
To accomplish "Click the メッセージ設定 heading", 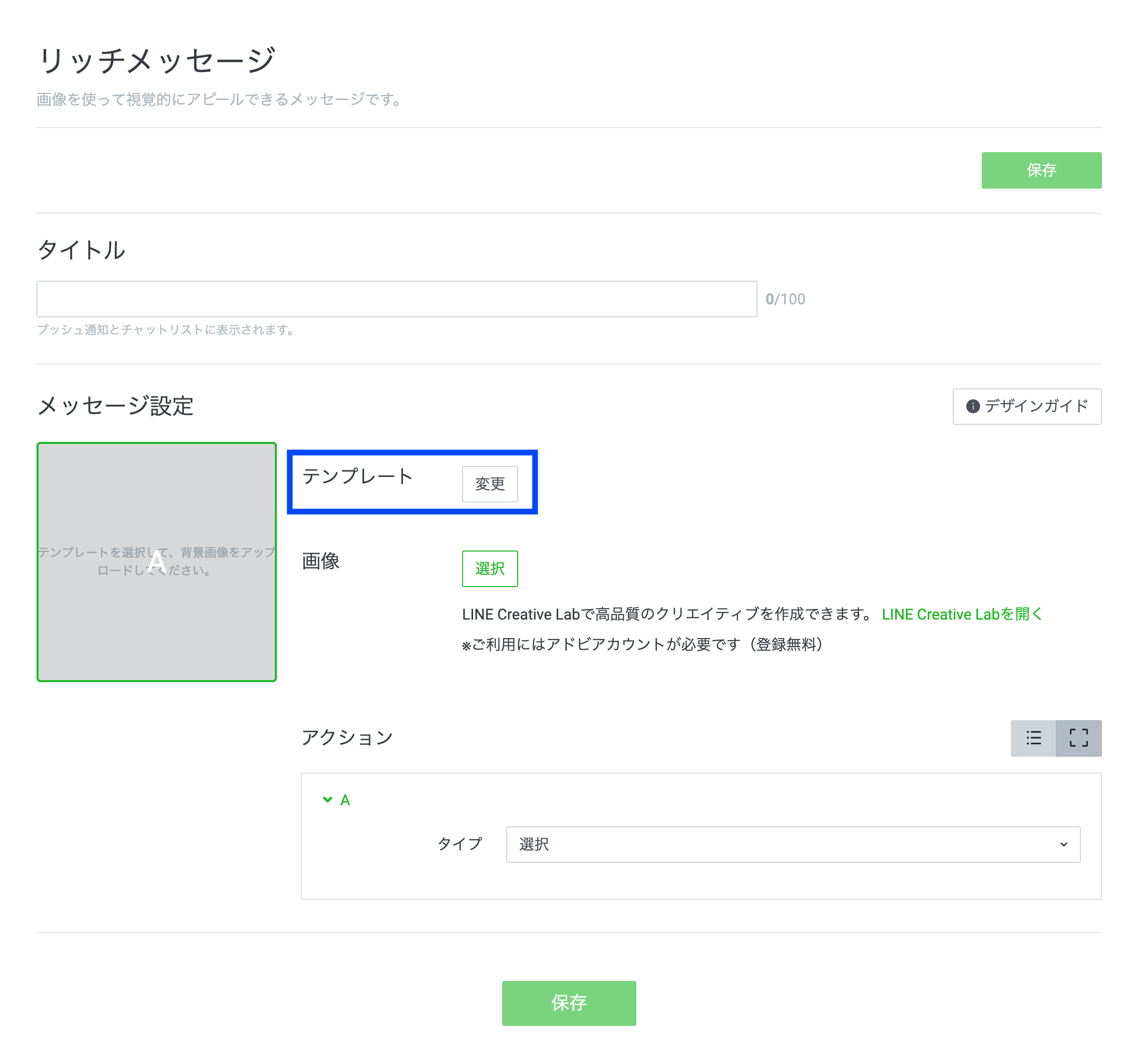I will coord(115,406).
